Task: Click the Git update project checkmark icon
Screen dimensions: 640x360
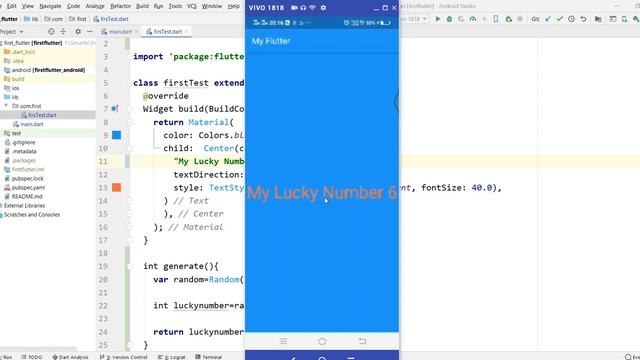Action: coord(548,19)
